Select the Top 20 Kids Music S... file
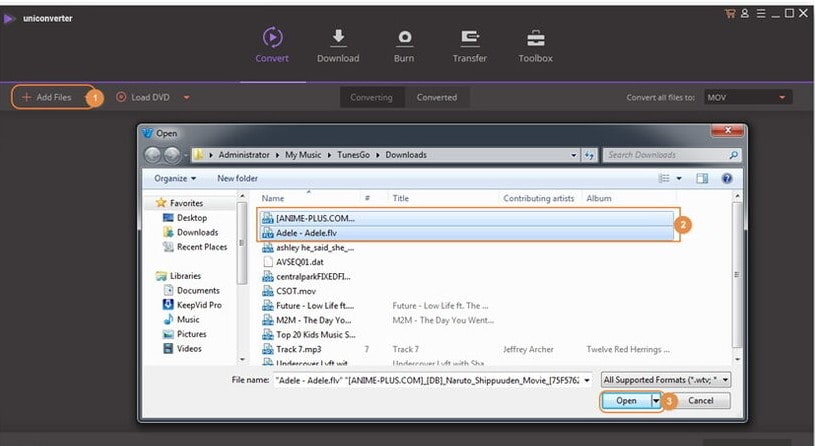The image size is (815, 446). click(x=309, y=335)
